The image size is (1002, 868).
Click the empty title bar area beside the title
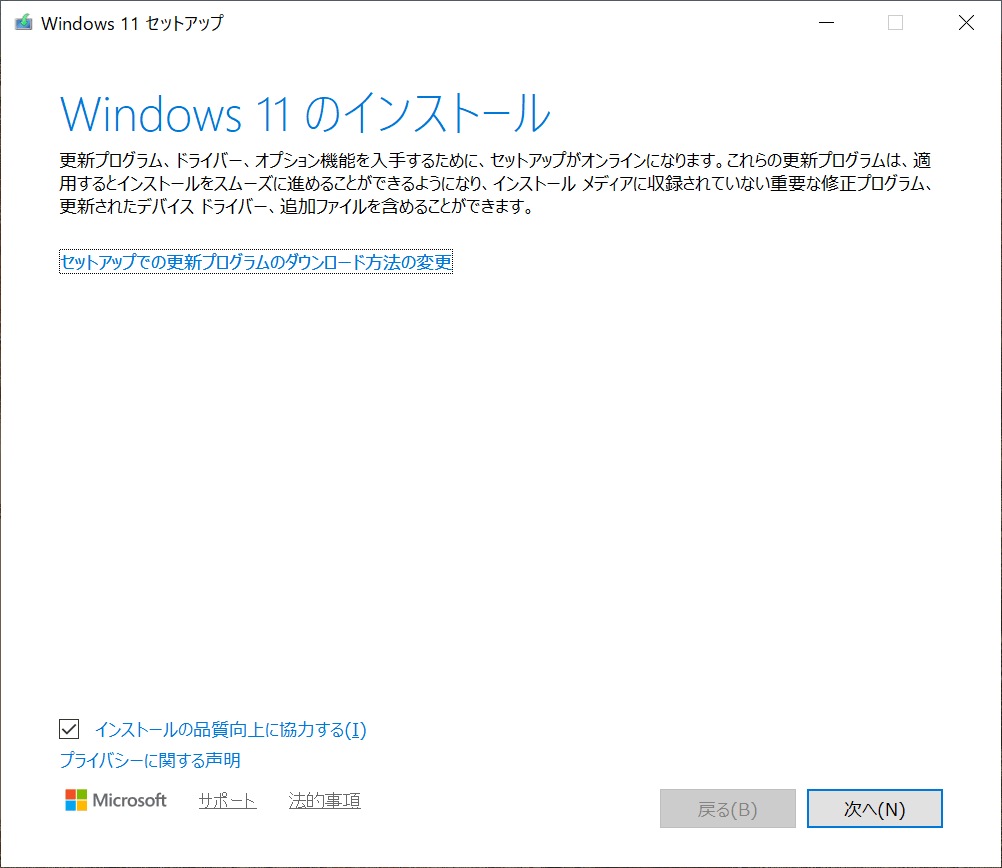point(500,23)
